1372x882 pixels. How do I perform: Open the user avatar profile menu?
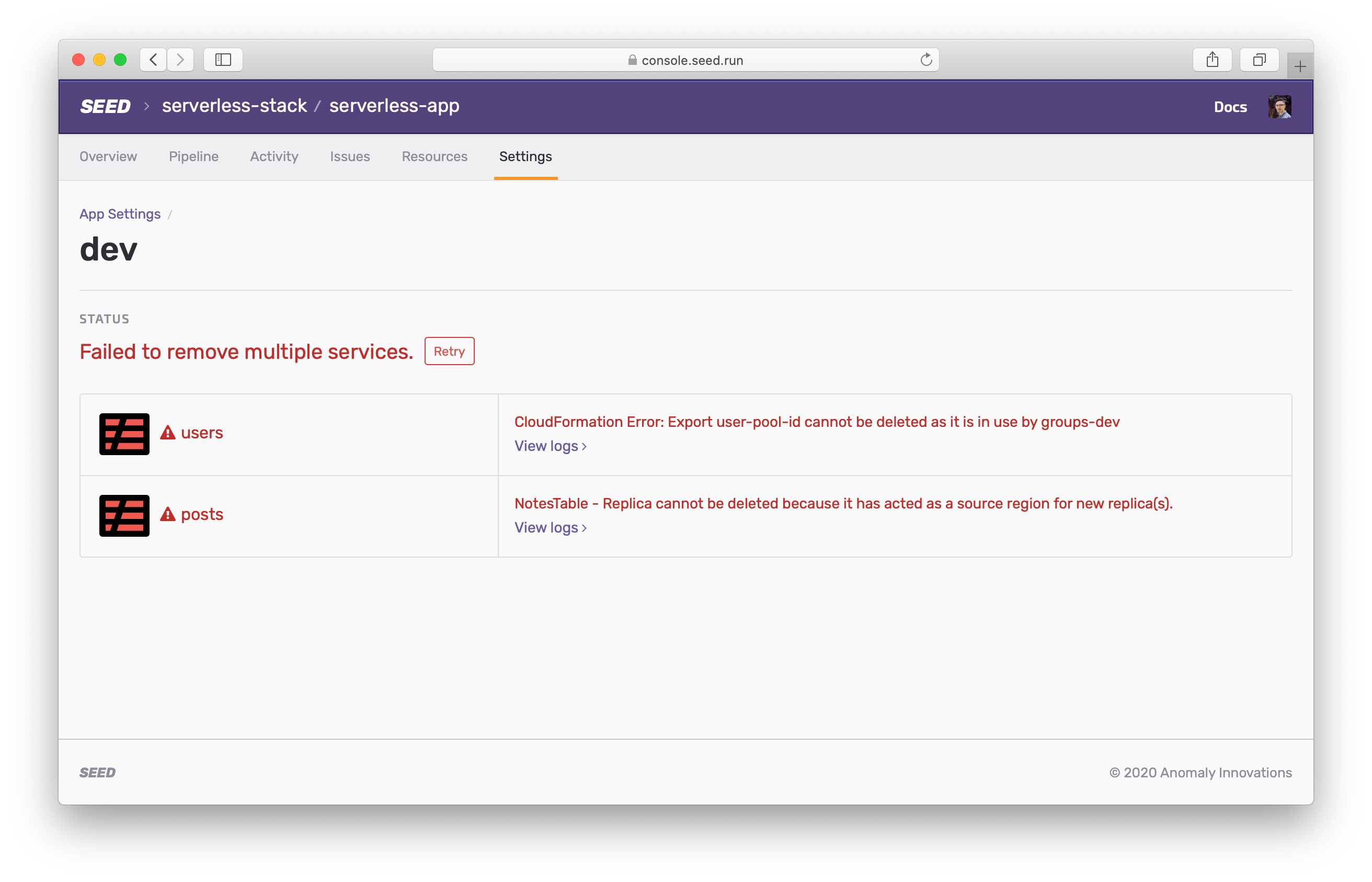tap(1279, 107)
